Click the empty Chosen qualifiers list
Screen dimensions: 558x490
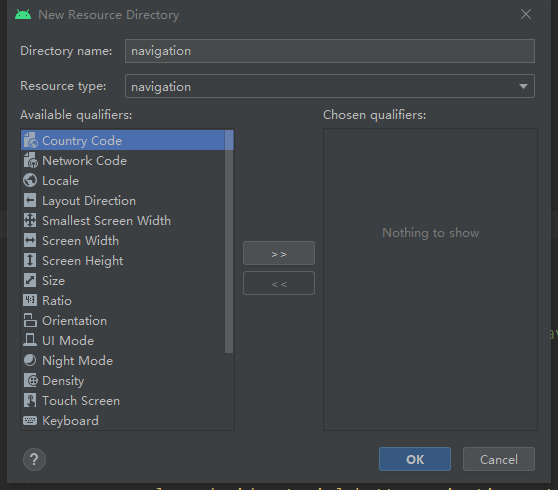430,279
